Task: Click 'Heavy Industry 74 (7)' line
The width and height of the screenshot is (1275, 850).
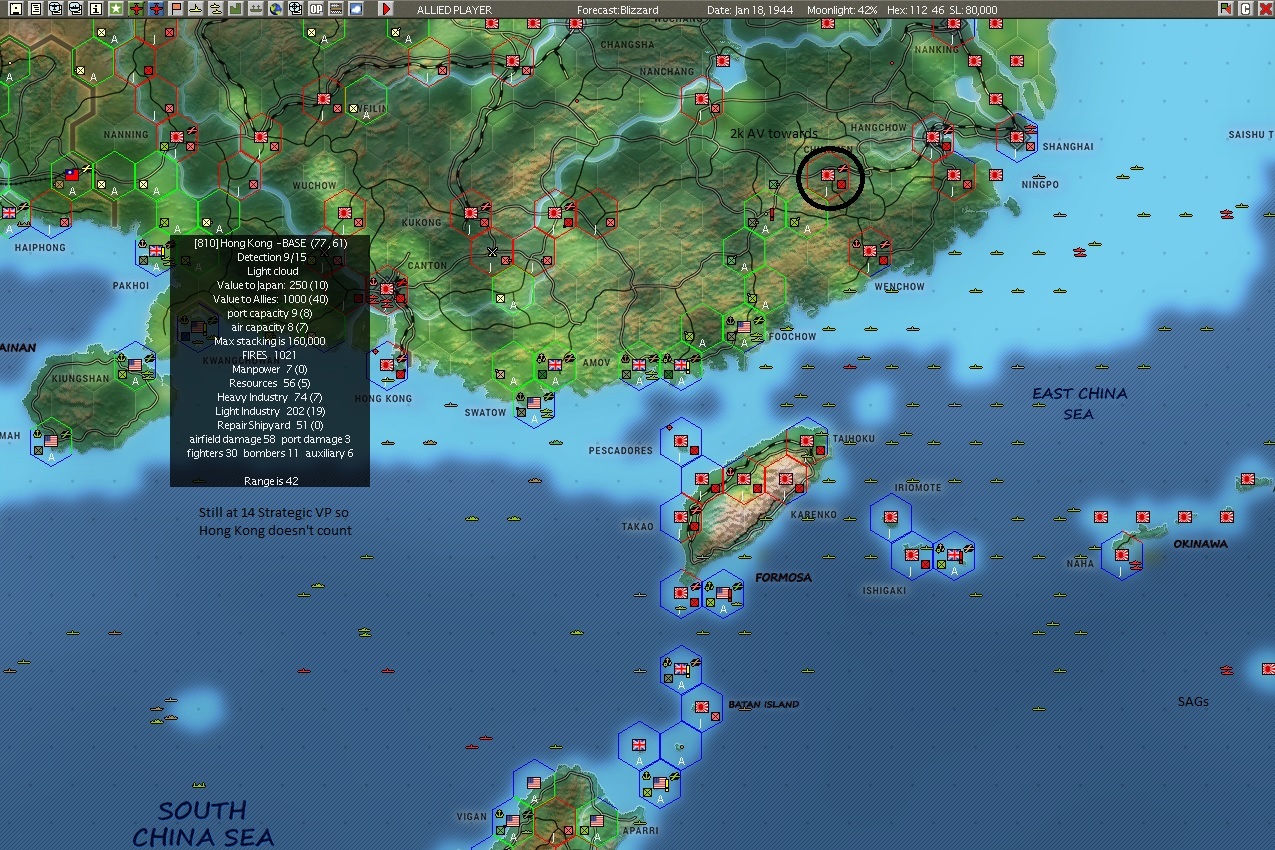Action: (x=270, y=397)
